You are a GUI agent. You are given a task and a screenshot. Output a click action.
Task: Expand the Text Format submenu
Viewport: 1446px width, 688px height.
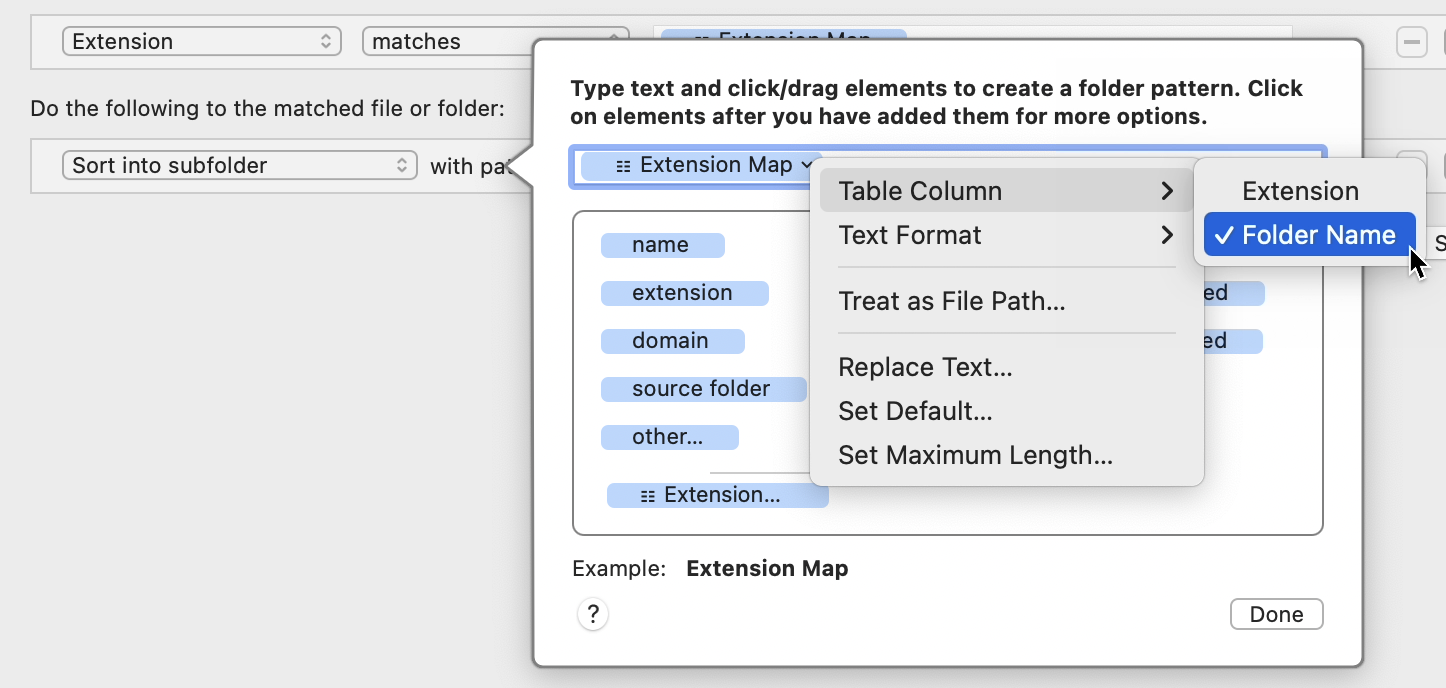click(x=1005, y=235)
